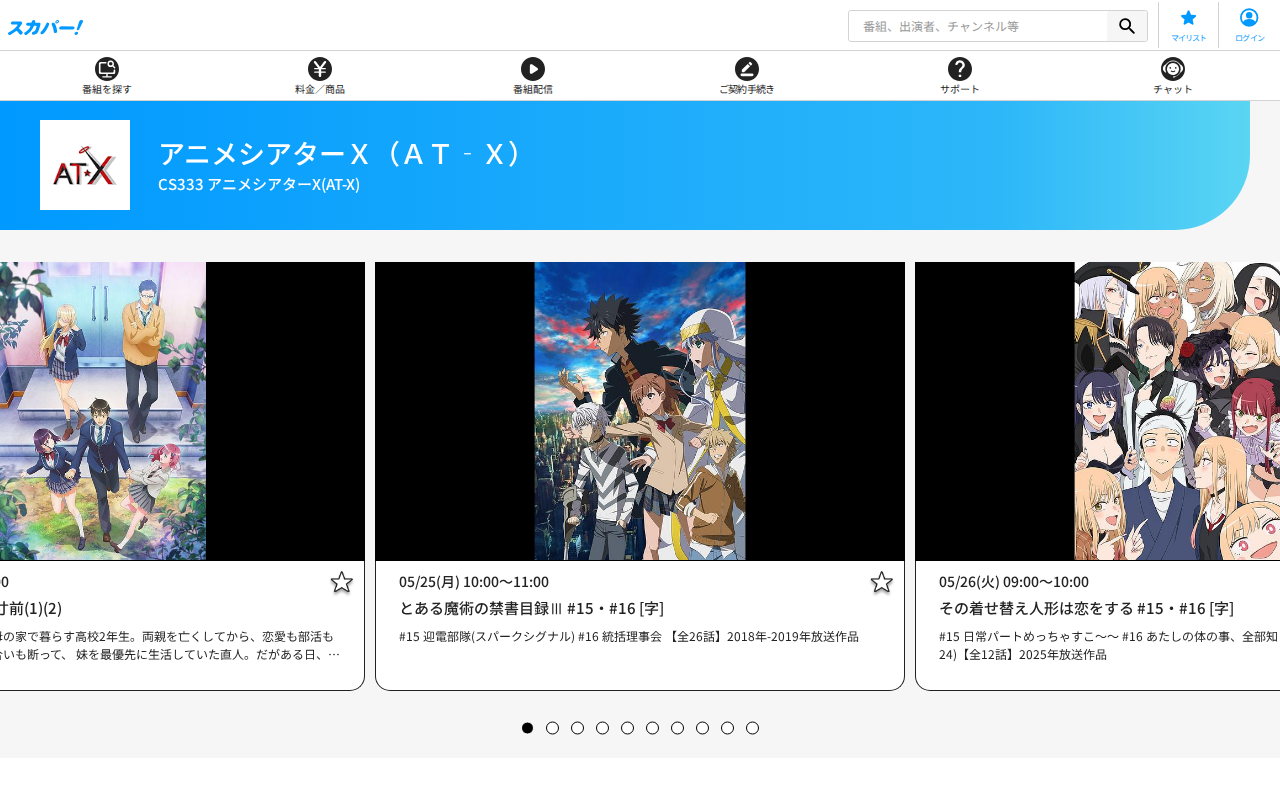Select the sixth carousel page dot

click(653, 728)
